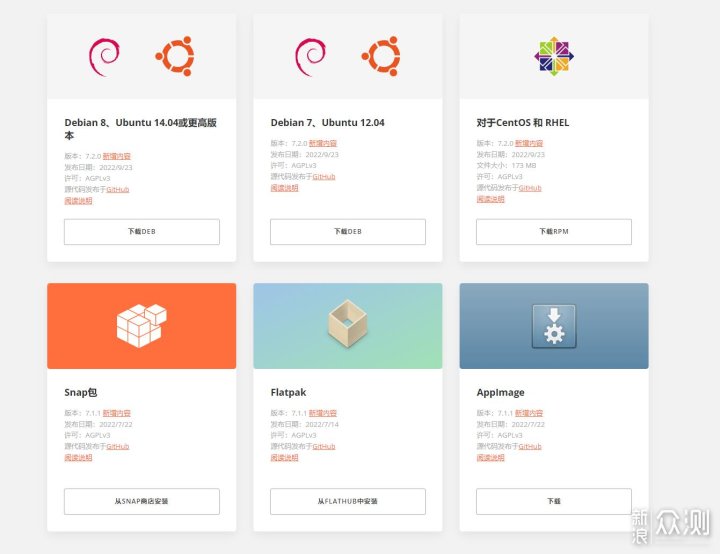Click the Snap package cubes icon
Screen dimensions: 720x554
(141, 326)
